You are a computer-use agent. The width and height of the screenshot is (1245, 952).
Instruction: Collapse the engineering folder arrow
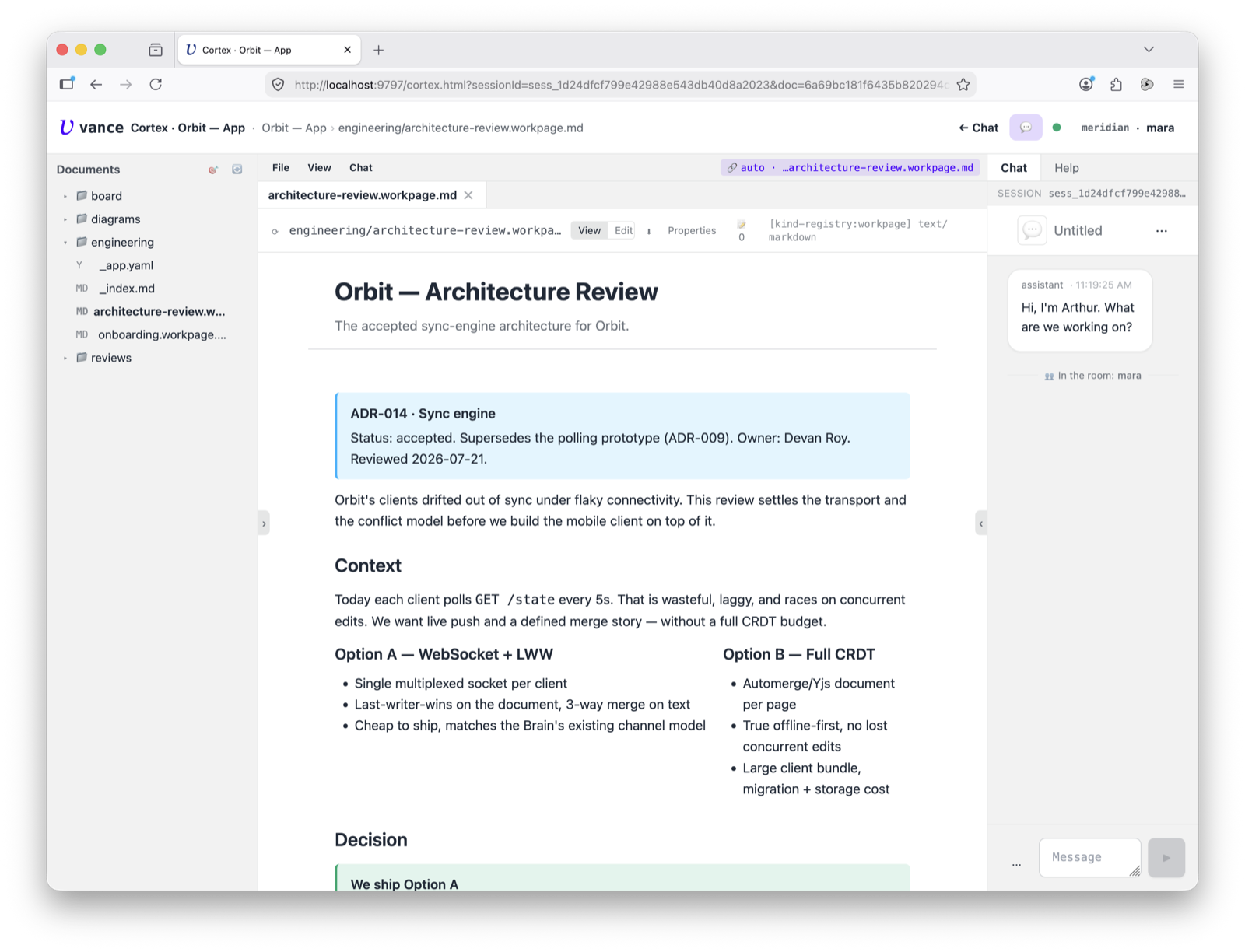tap(65, 243)
